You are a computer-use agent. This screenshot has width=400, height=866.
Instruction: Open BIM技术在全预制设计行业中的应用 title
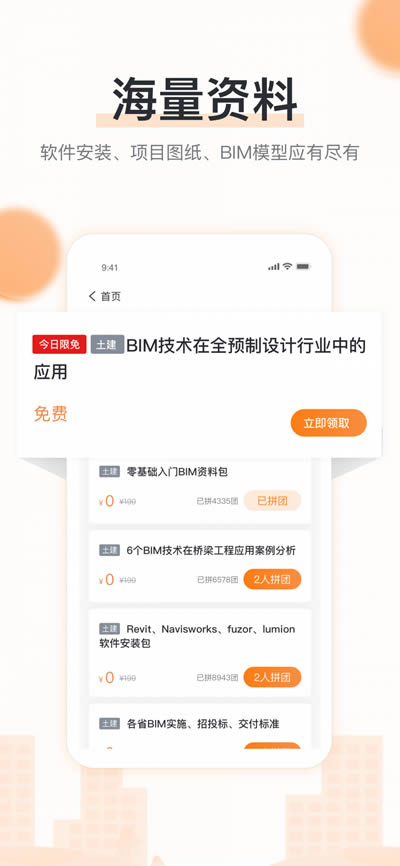pyautogui.click(x=199, y=359)
